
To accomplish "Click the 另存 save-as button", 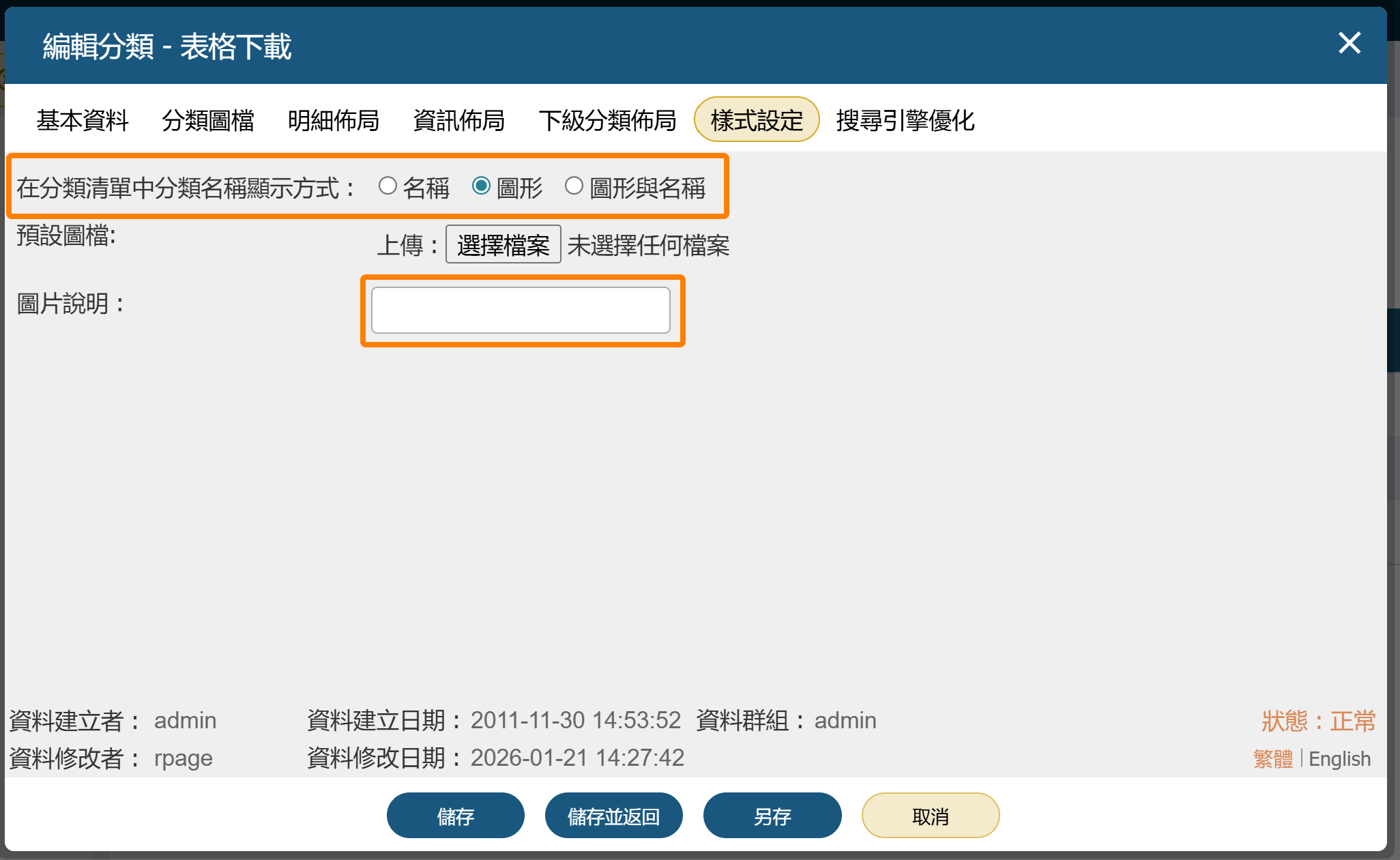I will click(772, 815).
